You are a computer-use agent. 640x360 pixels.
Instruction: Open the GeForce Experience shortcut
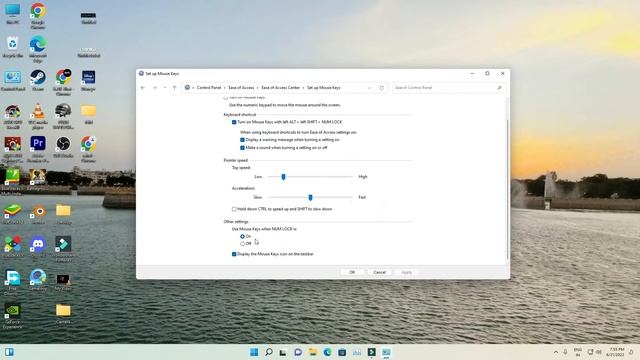13,316
